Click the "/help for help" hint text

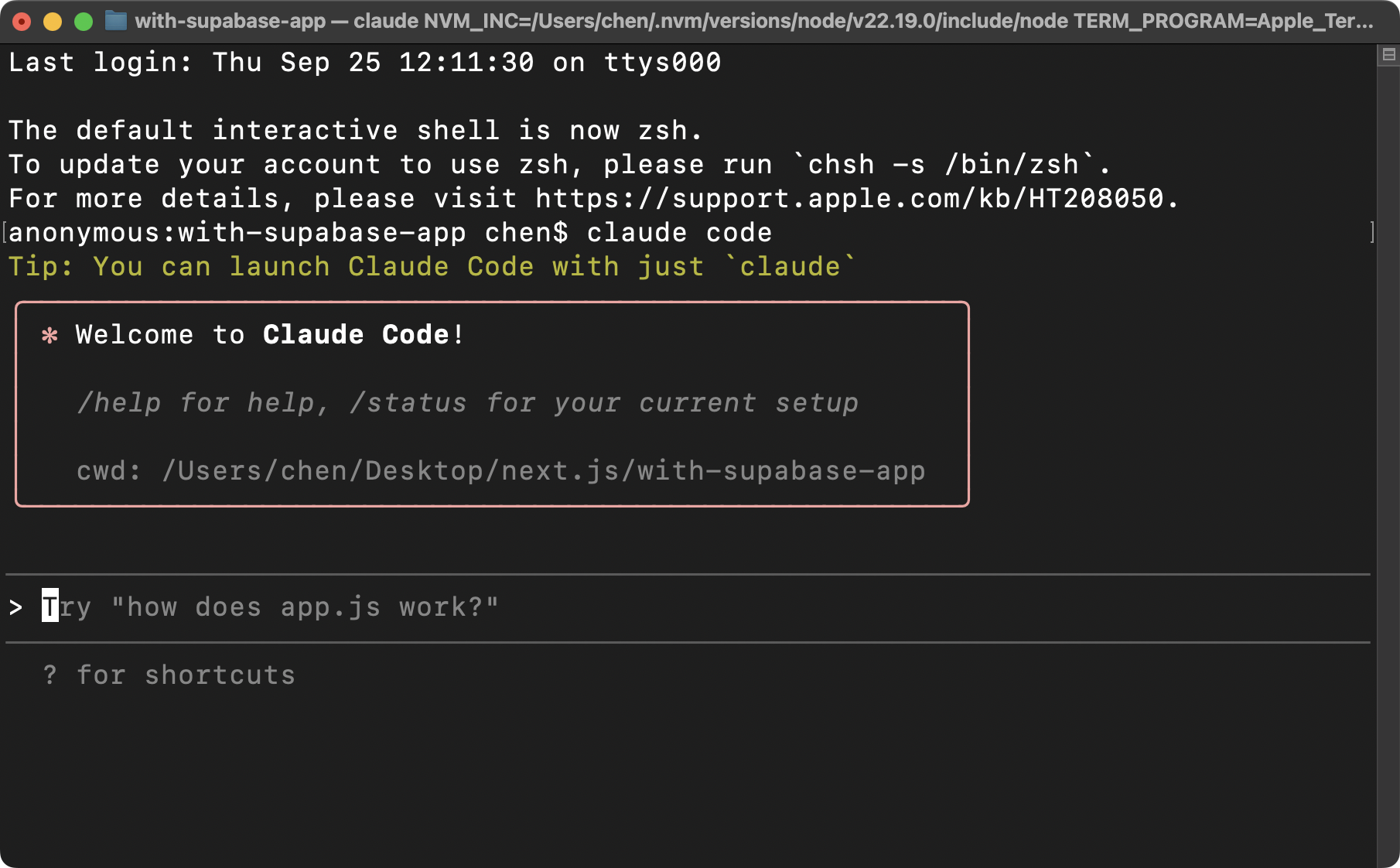point(203,403)
